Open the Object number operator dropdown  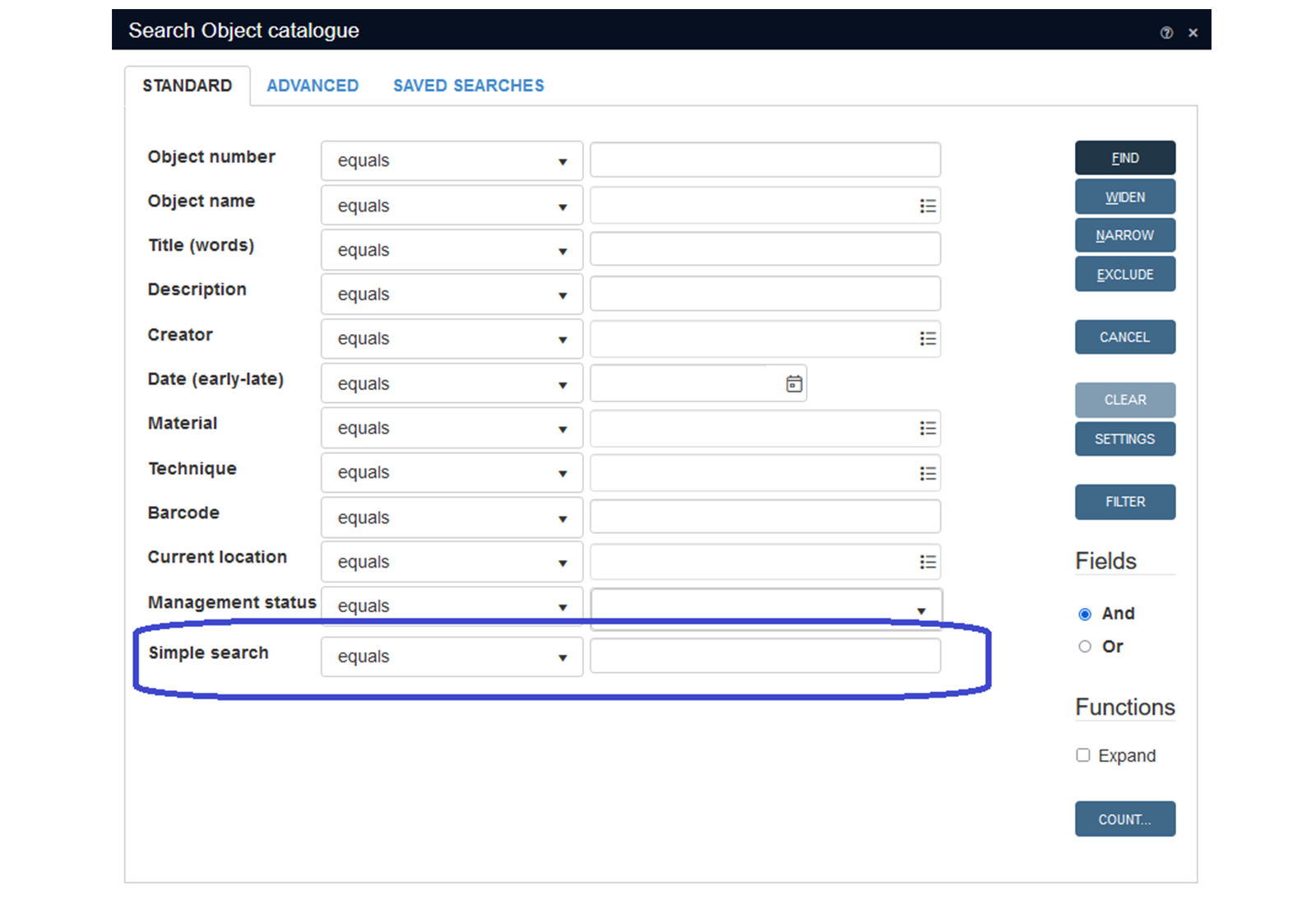pos(452,160)
